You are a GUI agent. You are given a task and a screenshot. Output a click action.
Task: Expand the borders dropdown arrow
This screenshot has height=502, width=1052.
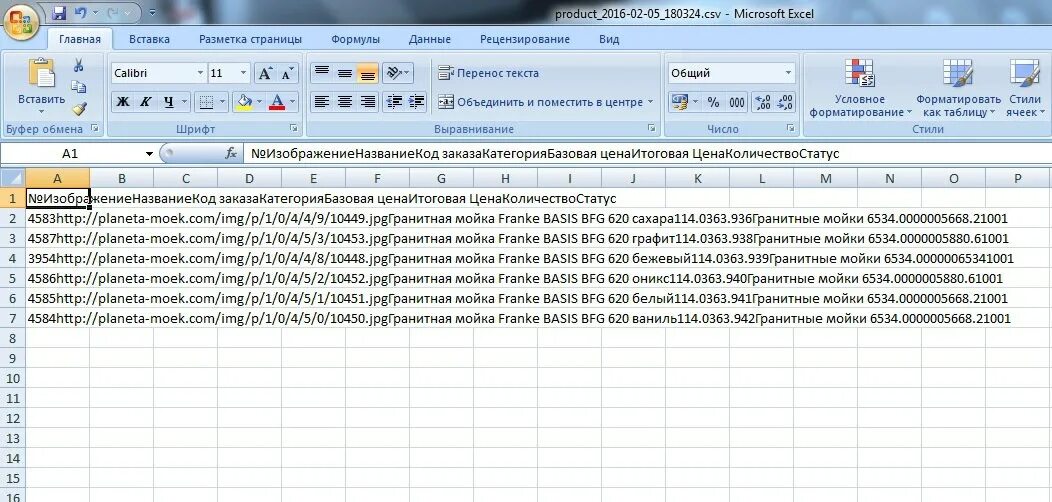coord(223,102)
